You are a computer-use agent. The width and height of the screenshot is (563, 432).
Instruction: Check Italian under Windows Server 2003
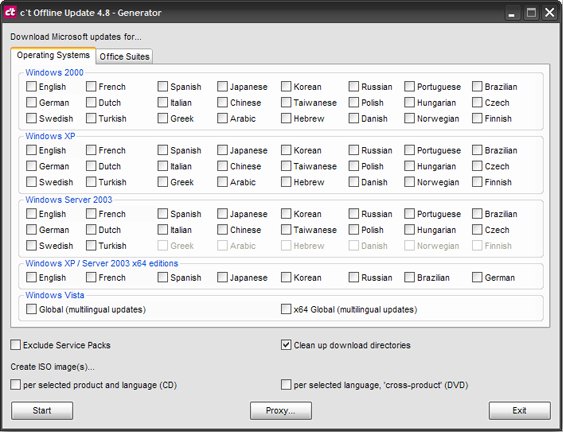(163, 229)
